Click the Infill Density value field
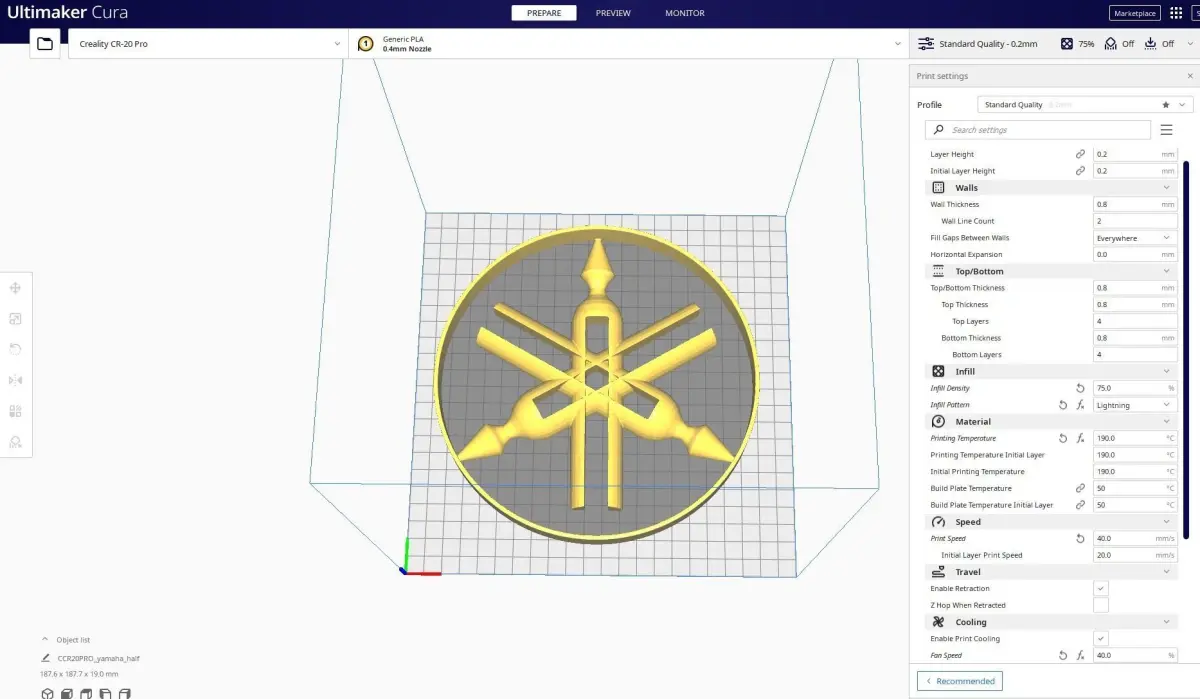The width and height of the screenshot is (1200, 699). click(x=1135, y=388)
